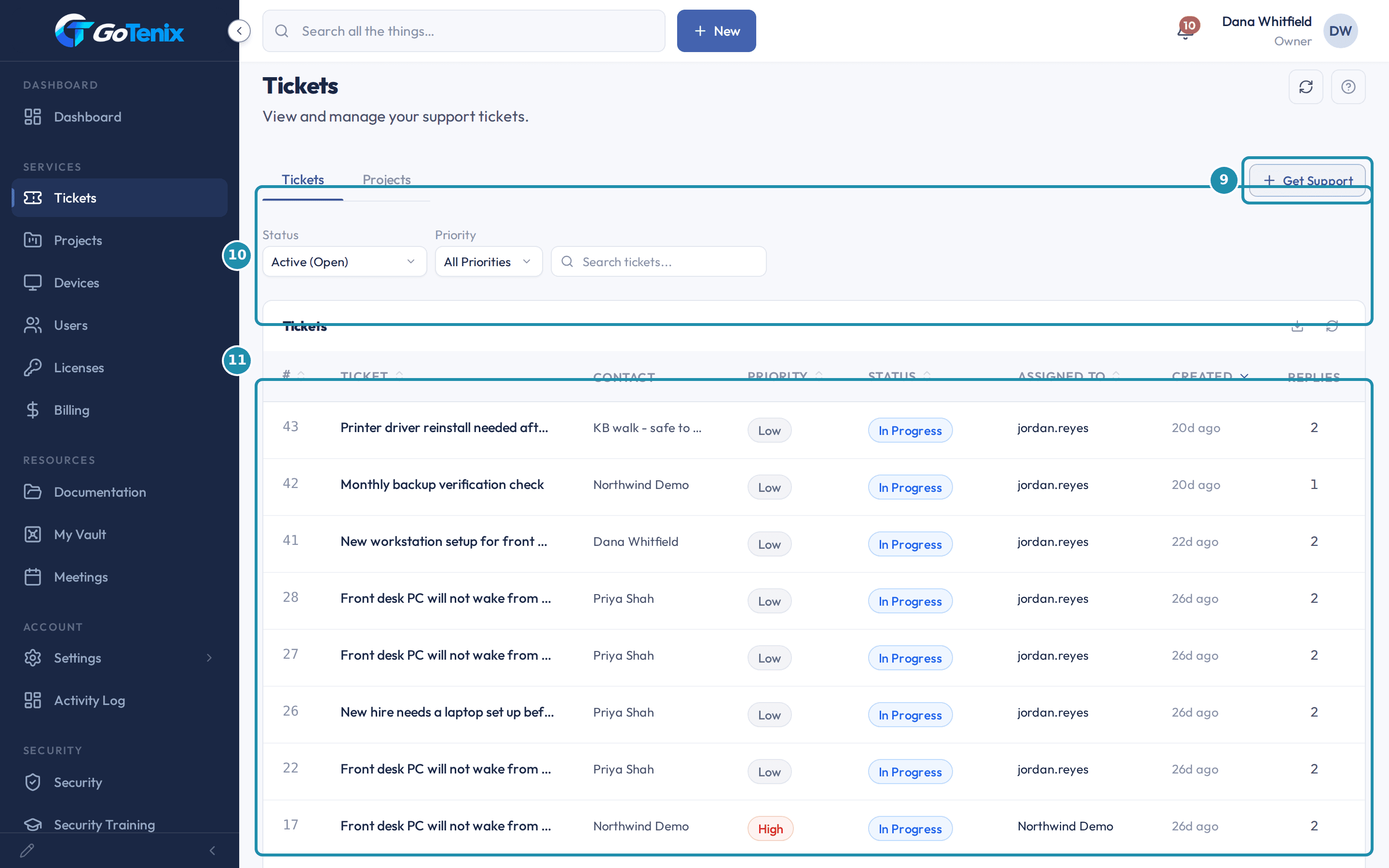The height and width of the screenshot is (868, 1389).
Task: Open Dashboard from the sidebar
Action: click(x=120, y=117)
